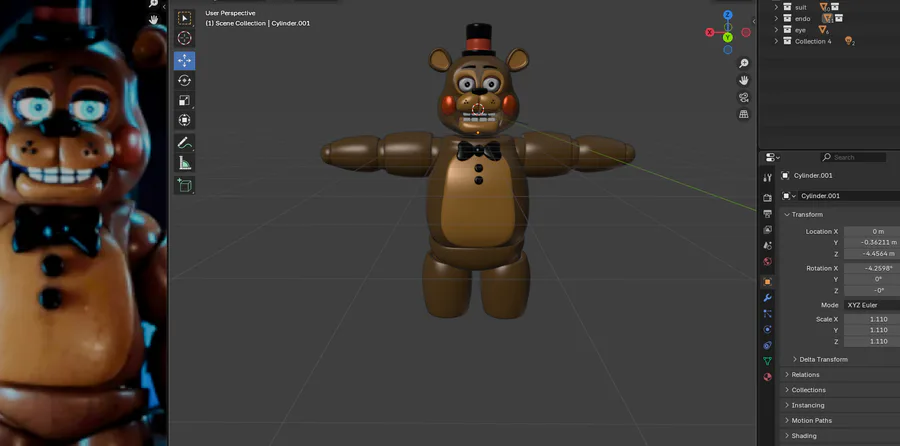Open the object data-block browse dropdown

coord(789,196)
